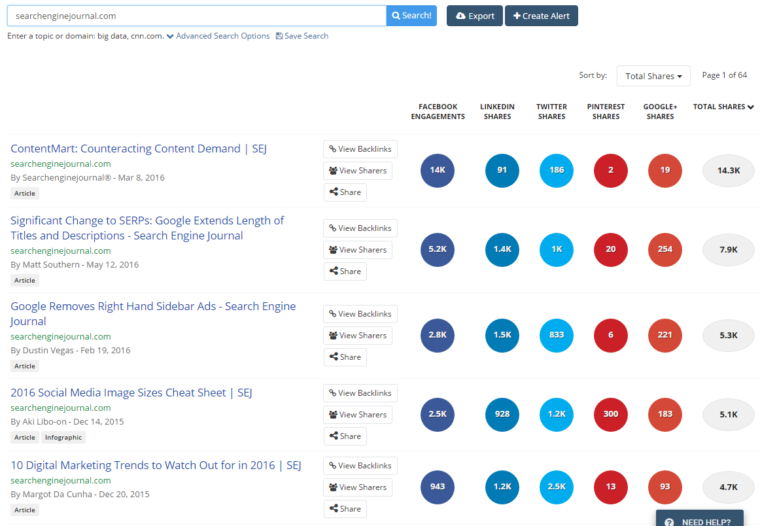View Sharers for 10 Digital Marketing Trends
Image resolution: width=760 pixels, height=526 pixels.
coord(358,487)
